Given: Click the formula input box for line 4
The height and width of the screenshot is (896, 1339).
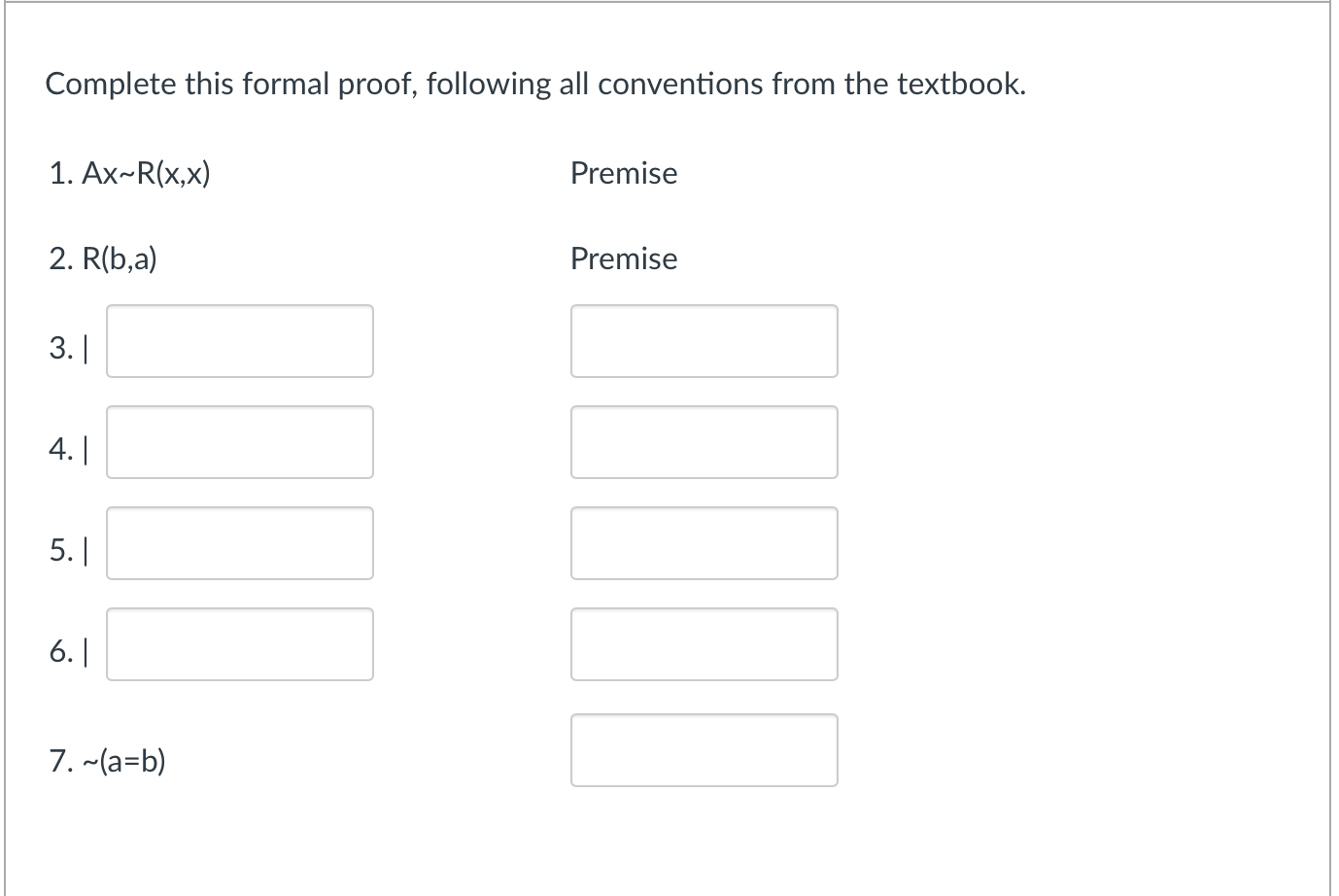Looking at the screenshot, I should pyautogui.click(x=239, y=442).
